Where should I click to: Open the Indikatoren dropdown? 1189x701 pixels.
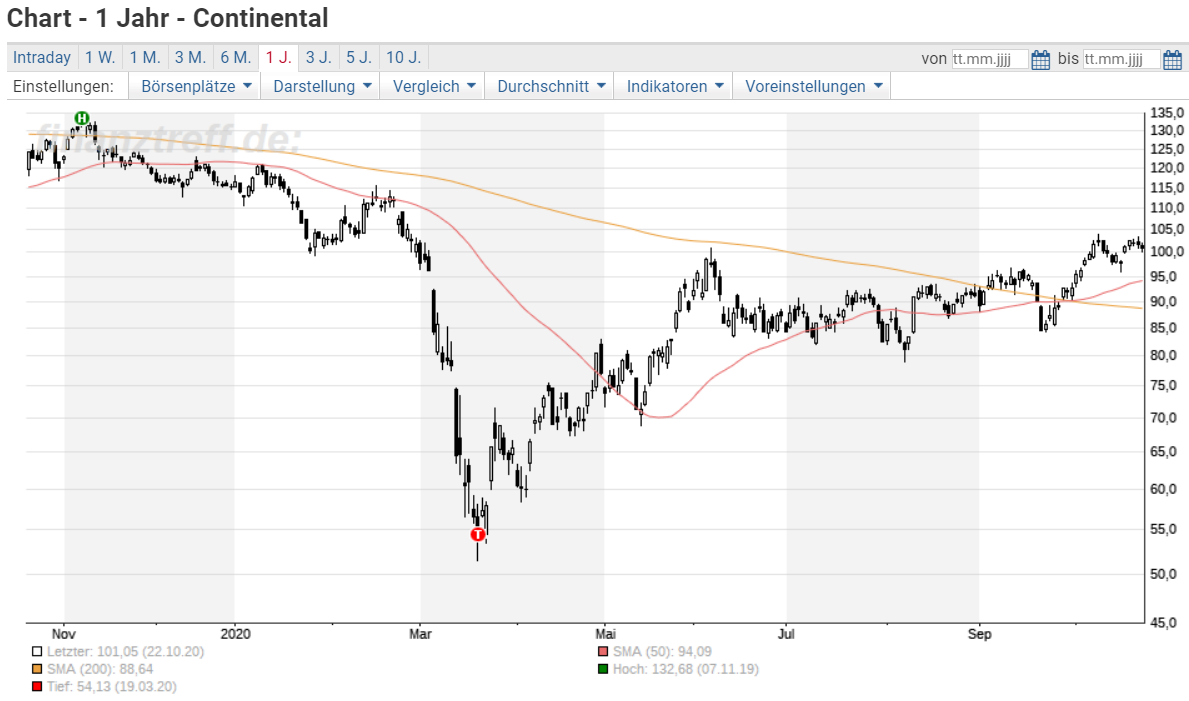pyautogui.click(x=675, y=86)
